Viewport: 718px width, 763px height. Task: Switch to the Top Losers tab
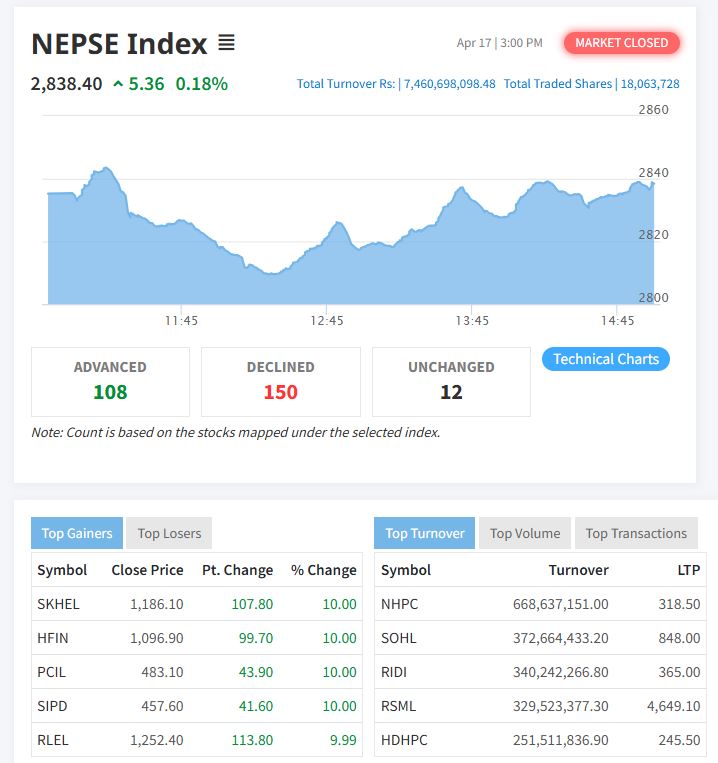[x=169, y=533]
